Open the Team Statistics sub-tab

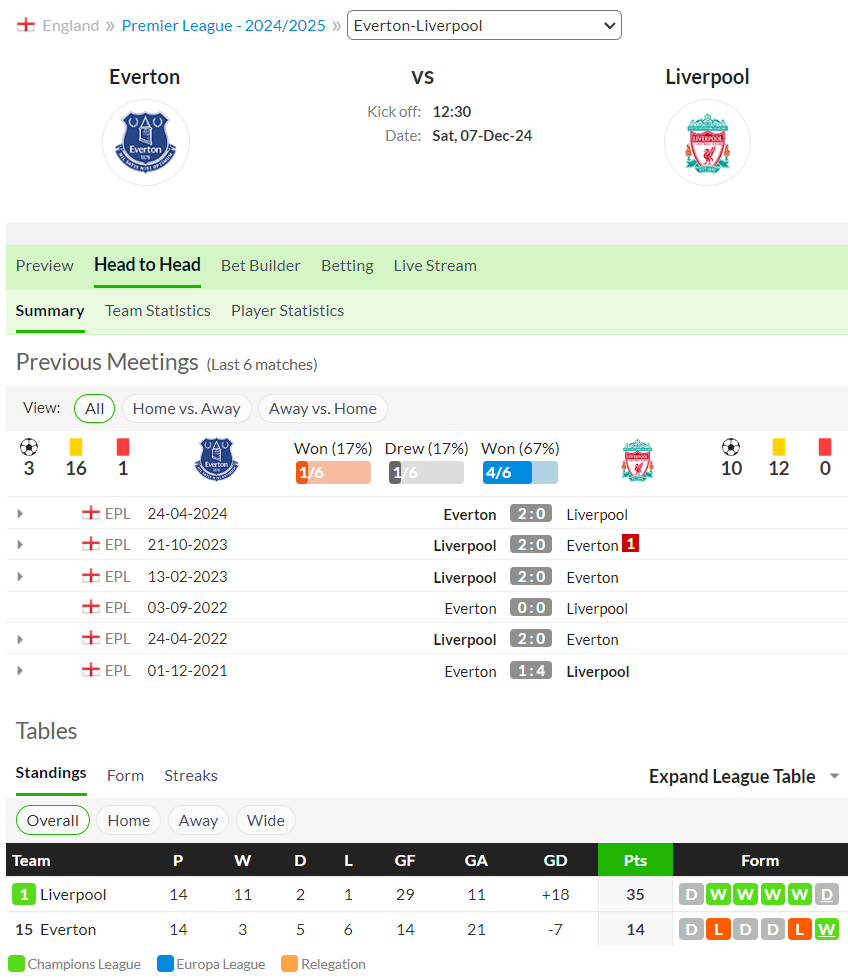pyautogui.click(x=158, y=311)
